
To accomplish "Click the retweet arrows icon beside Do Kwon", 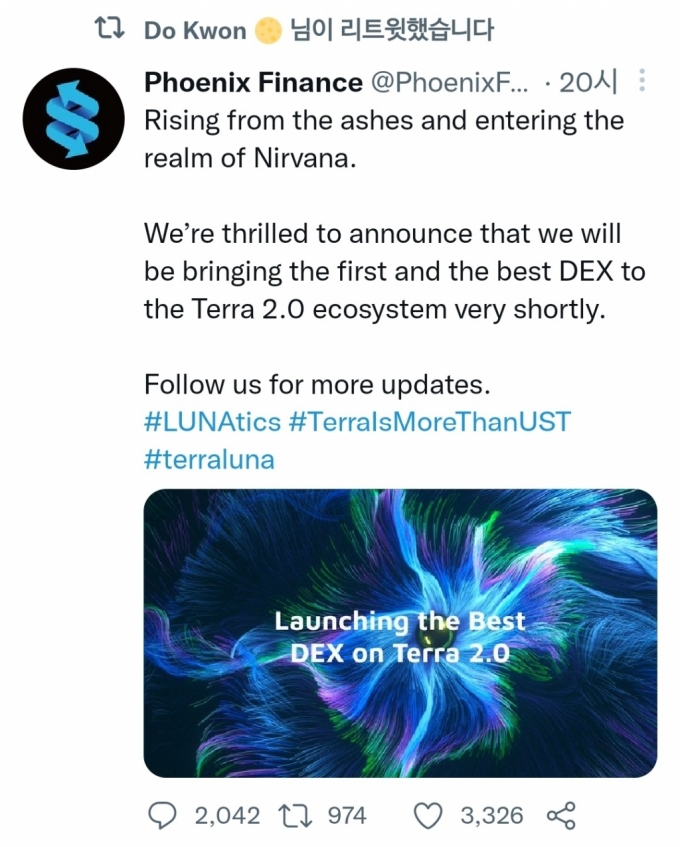I will tap(110, 29).
